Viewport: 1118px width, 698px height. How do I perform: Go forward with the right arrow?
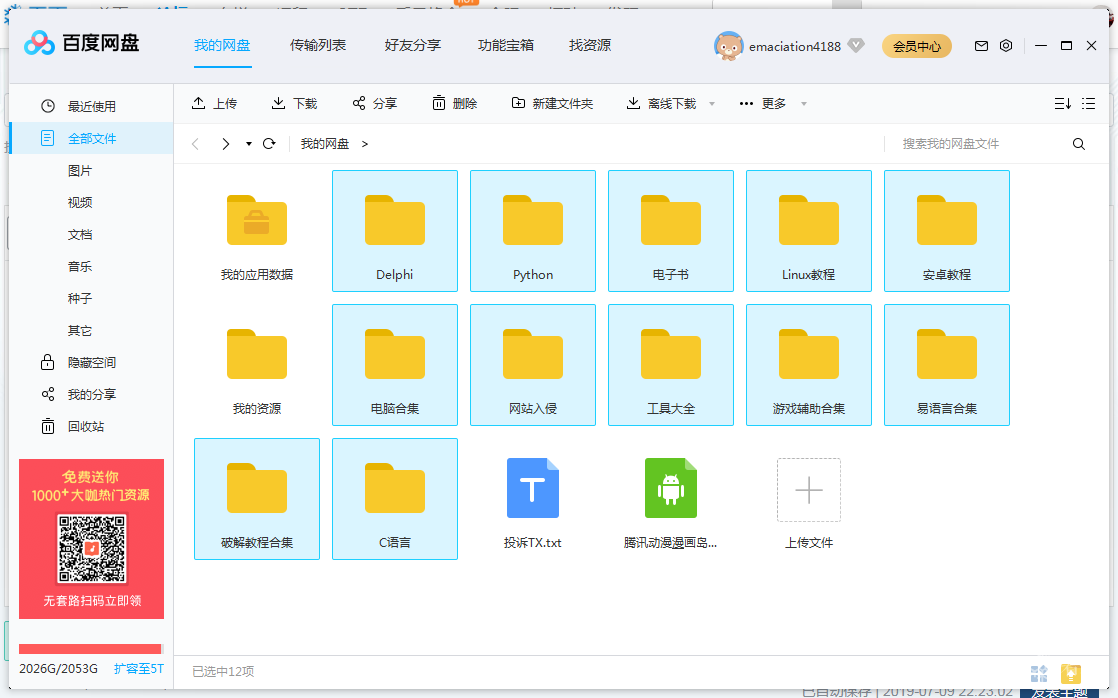(225, 144)
